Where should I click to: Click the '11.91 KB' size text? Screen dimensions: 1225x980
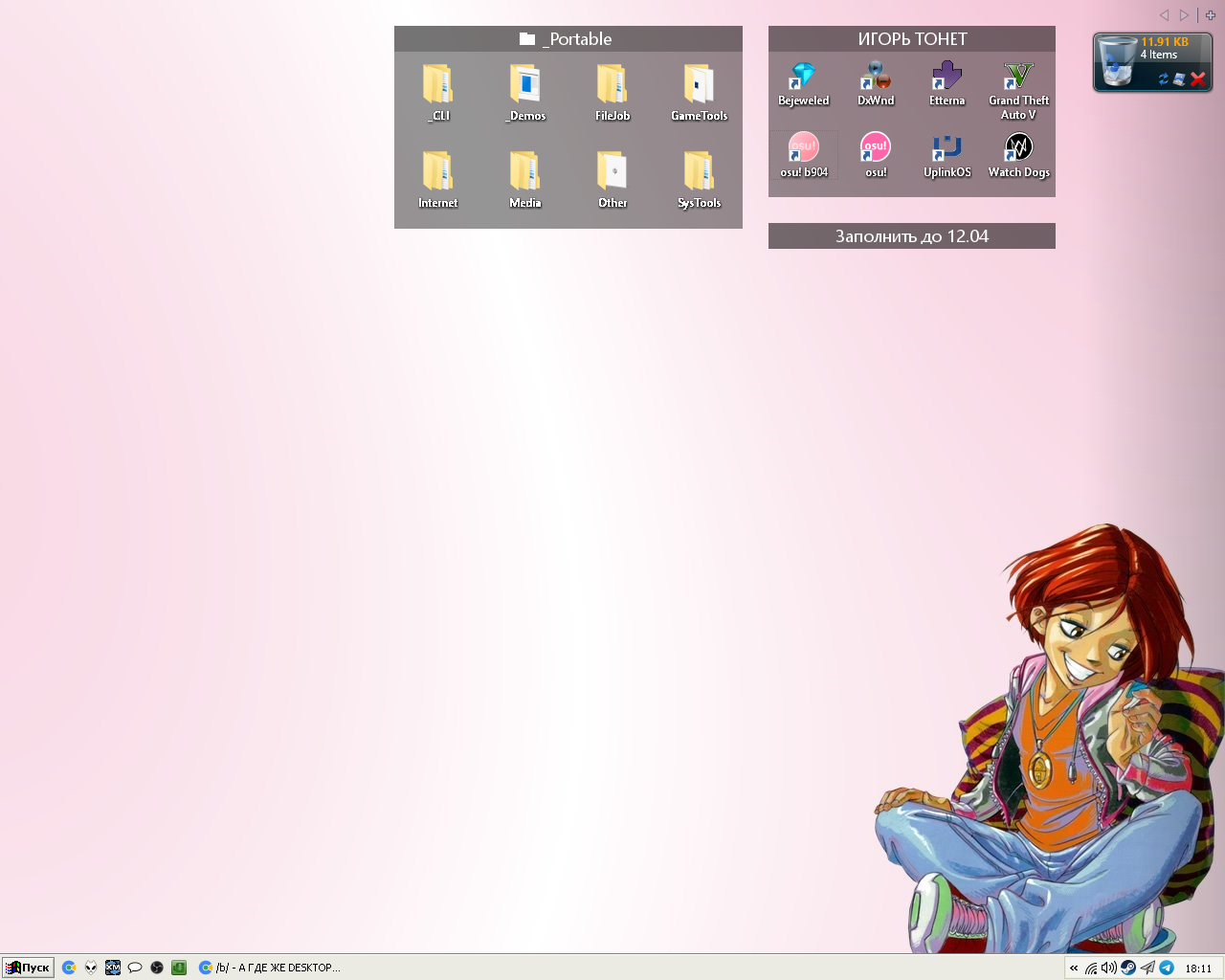point(1165,42)
